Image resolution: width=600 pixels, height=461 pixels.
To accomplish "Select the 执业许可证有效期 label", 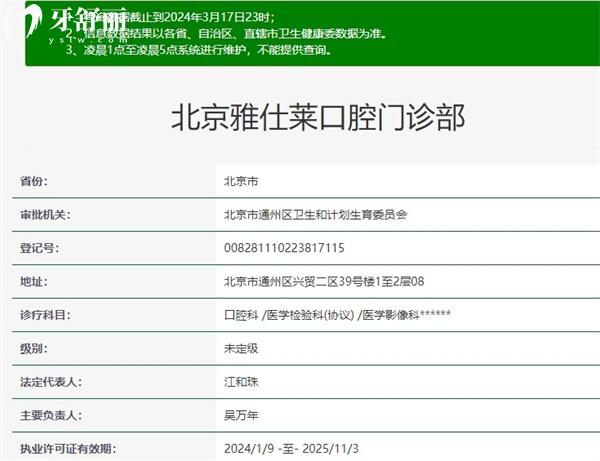I will click(68, 448).
